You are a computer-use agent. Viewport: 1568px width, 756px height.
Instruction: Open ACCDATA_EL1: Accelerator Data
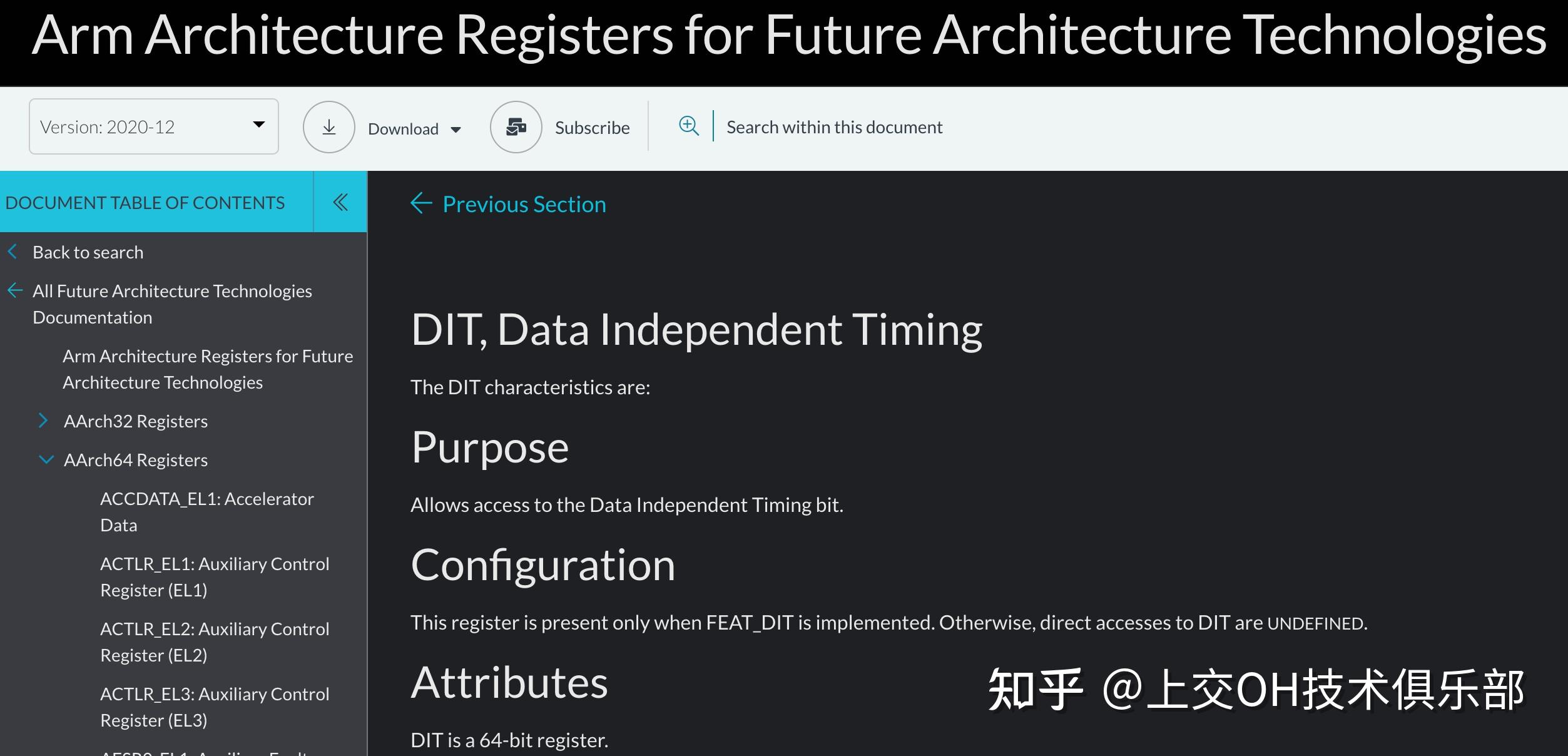pos(206,512)
